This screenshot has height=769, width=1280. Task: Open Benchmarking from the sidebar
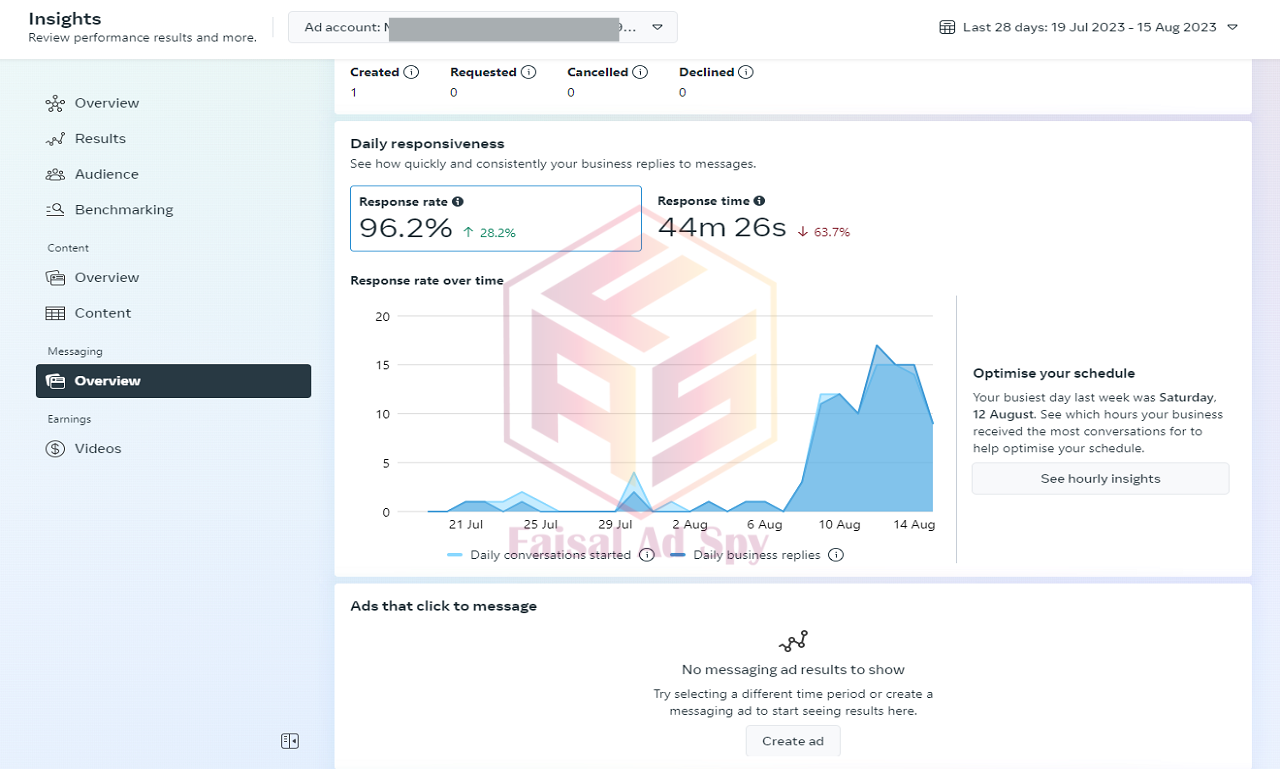click(x=123, y=210)
